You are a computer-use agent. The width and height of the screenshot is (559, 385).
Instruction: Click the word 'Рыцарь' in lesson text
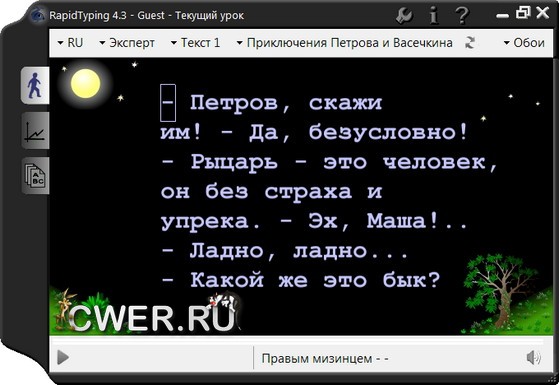234,163
